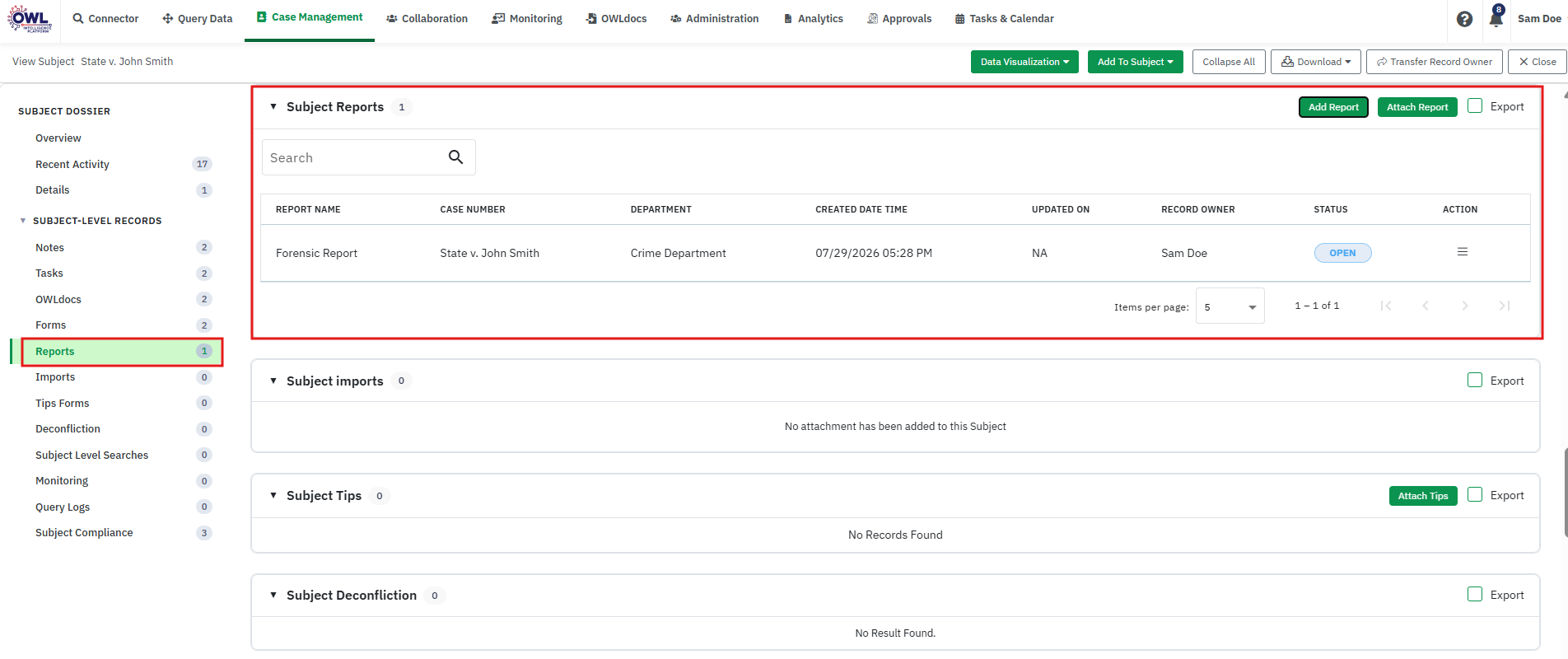
Task: Collapse the Subject Tips section
Action: click(x=273, y=495)
